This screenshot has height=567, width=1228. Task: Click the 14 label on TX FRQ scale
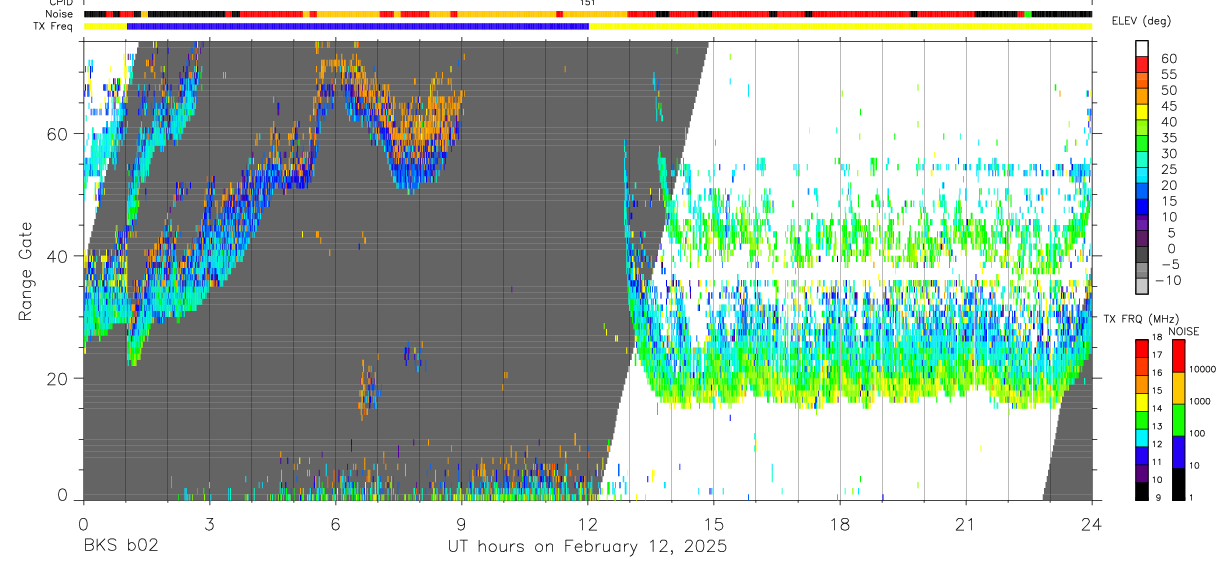pos(1157,409)
